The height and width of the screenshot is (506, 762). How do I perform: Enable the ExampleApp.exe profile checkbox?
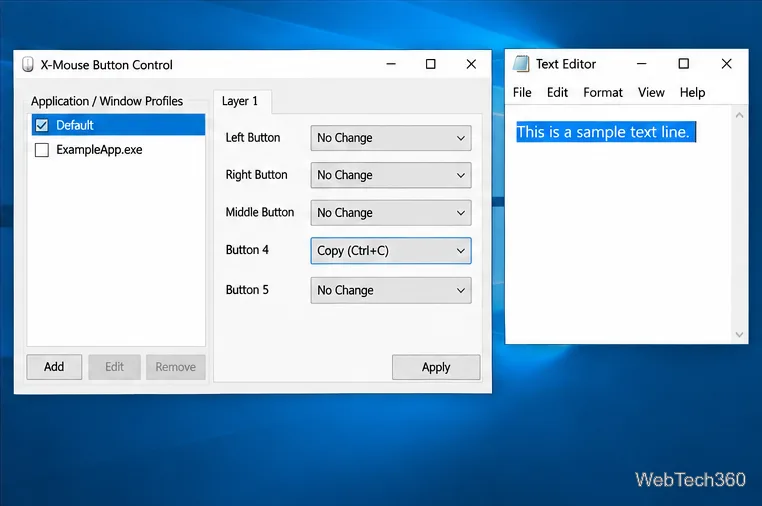(42, 150)
